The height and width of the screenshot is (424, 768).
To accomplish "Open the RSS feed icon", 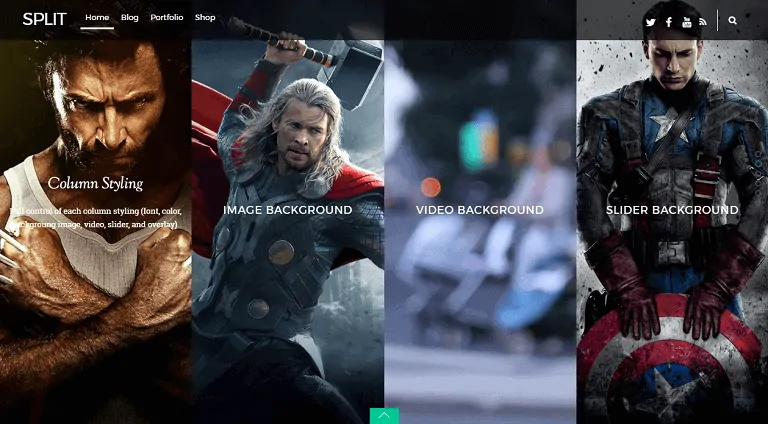I will [703, 22].
